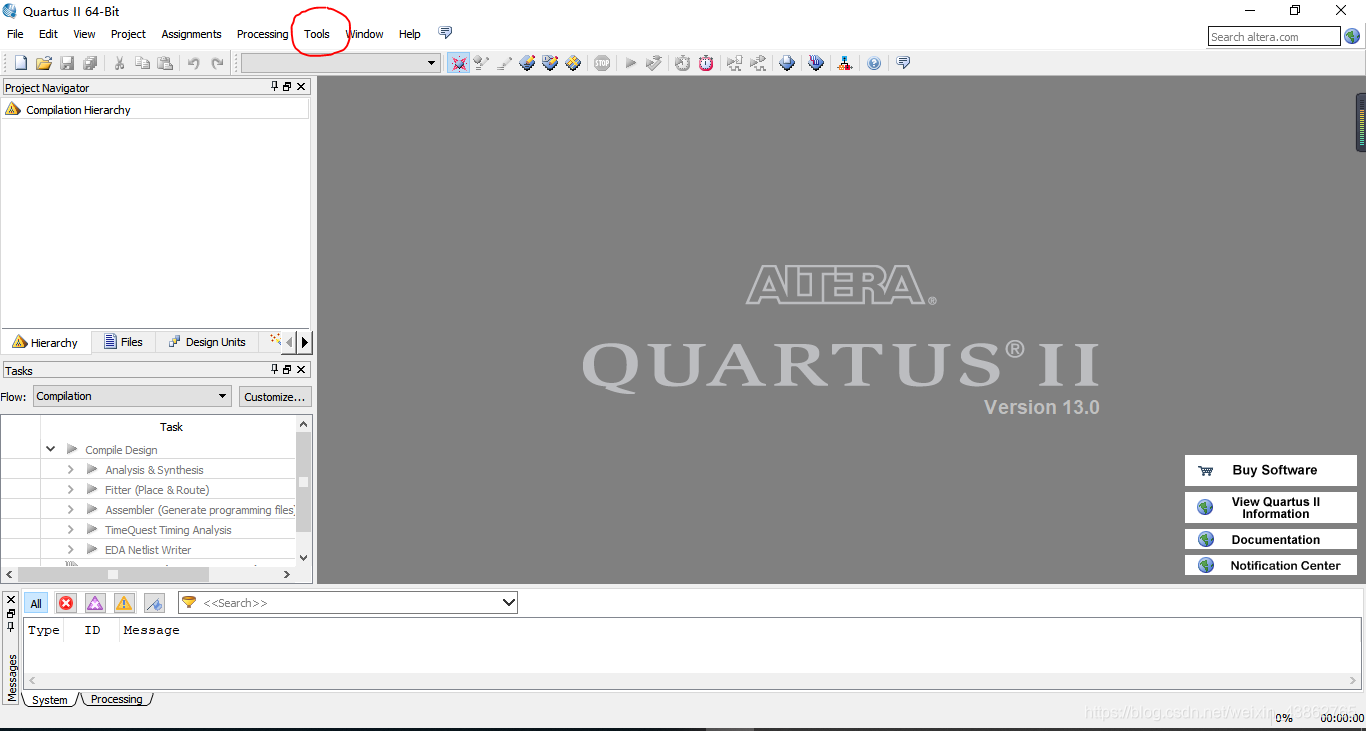Screen dimensions: 1366x731
Task: Click the feedback speech-bubble toolbar icon
Action: 903,63
